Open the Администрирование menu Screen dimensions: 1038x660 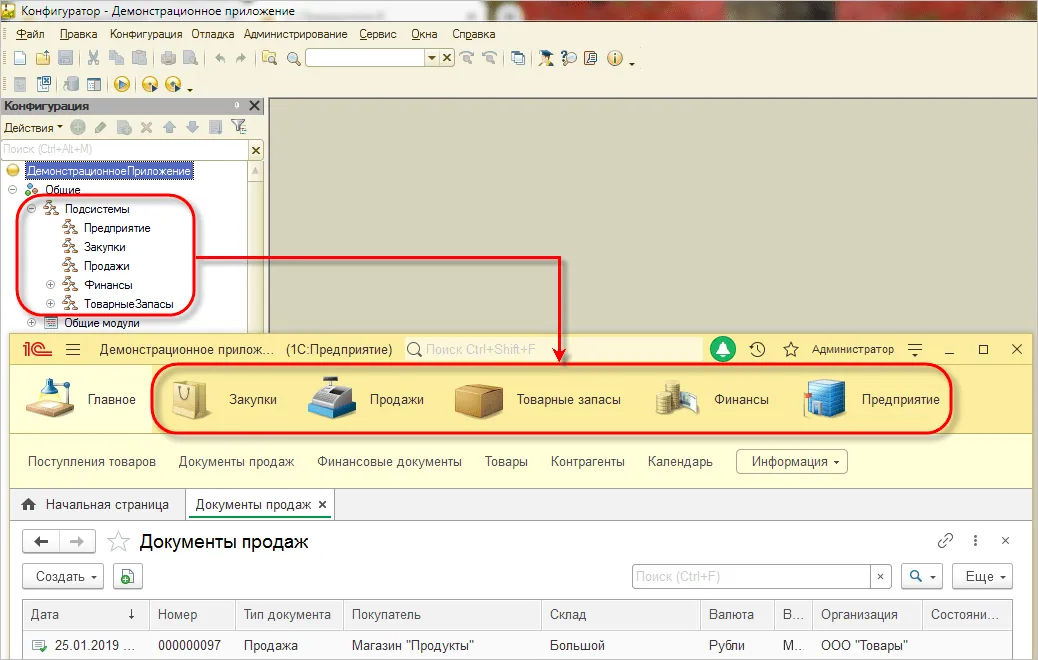tap(295, 34)
